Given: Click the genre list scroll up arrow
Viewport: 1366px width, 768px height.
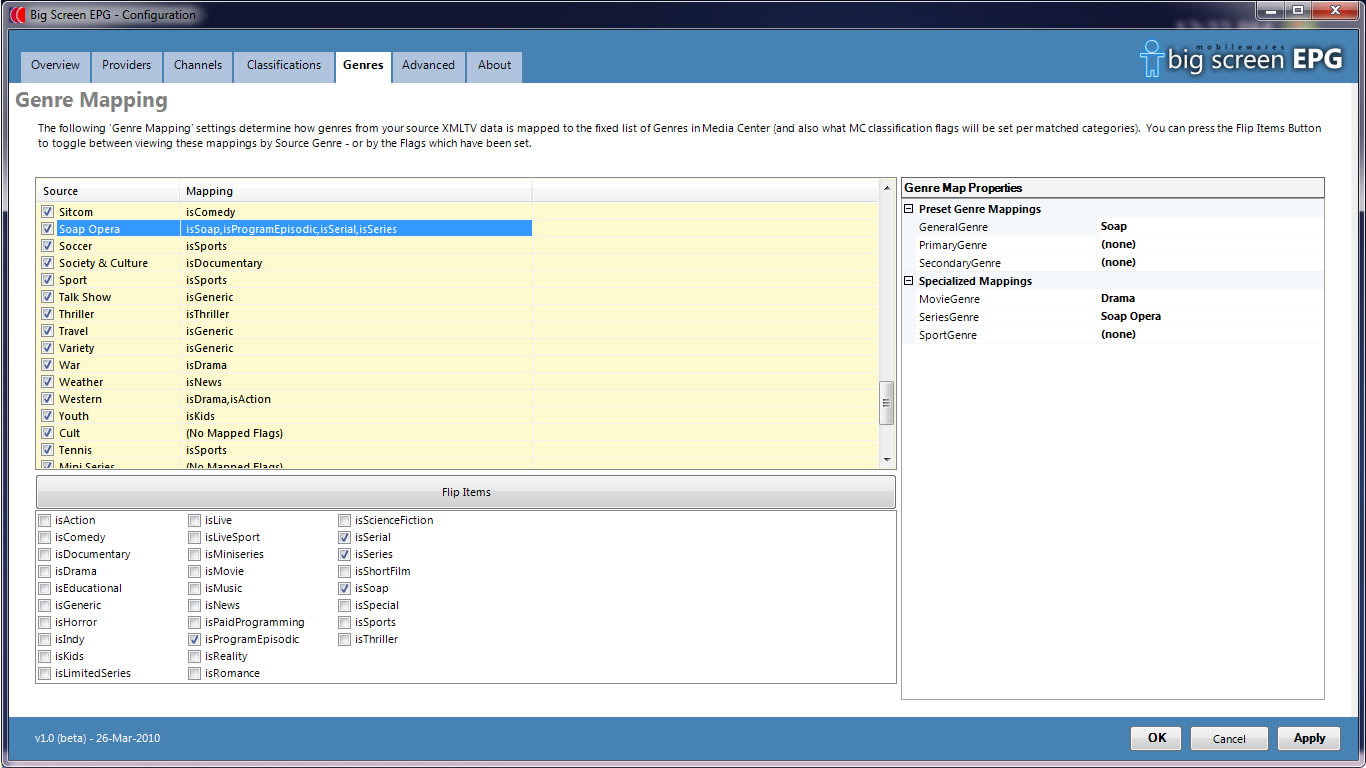Looking at the screenshot, I should [886, 188].
